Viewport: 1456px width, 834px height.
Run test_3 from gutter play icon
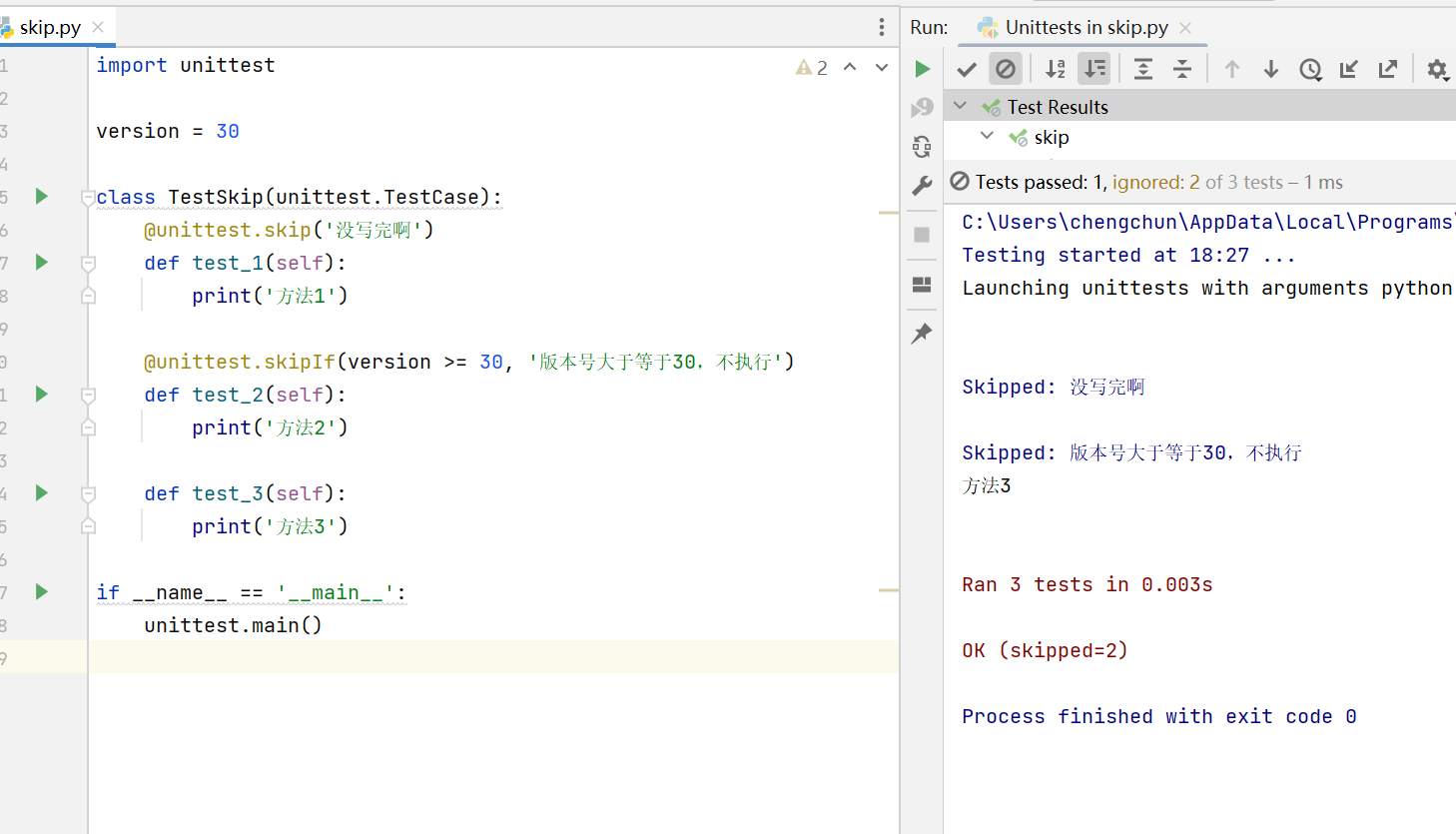(x=41, y=492)
